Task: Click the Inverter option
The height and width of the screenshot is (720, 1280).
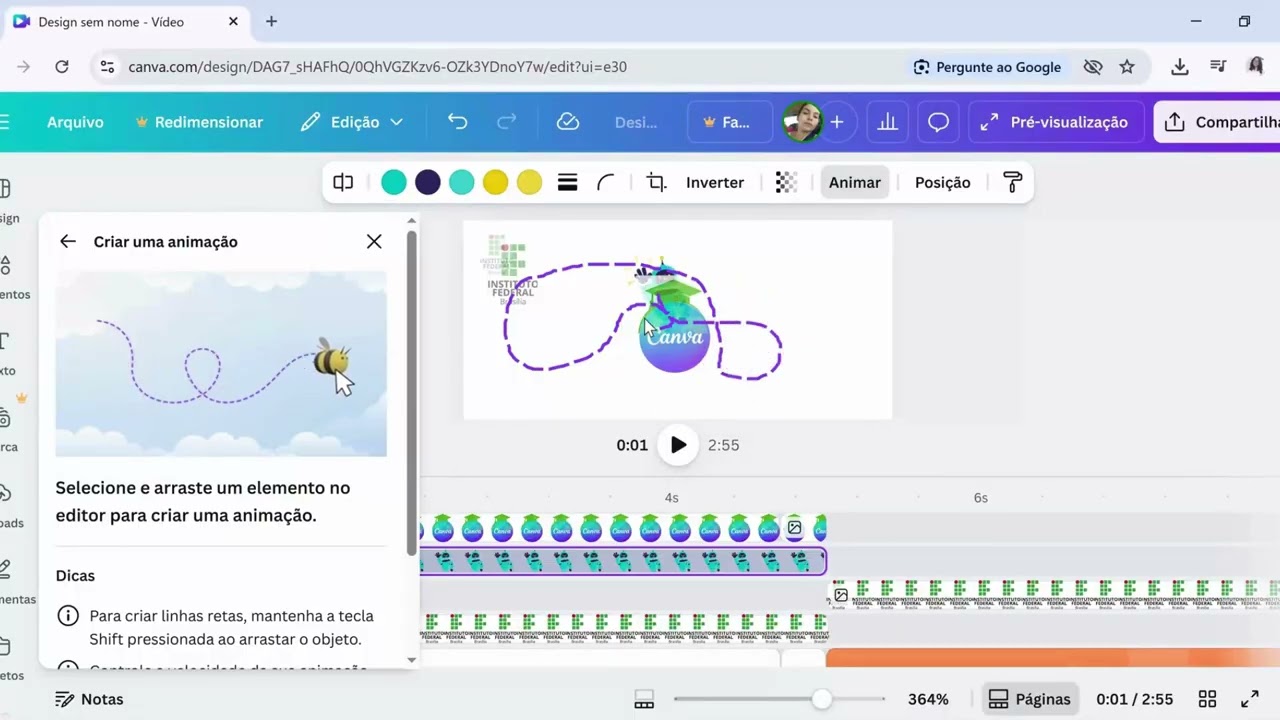Action: click(715, 182)
